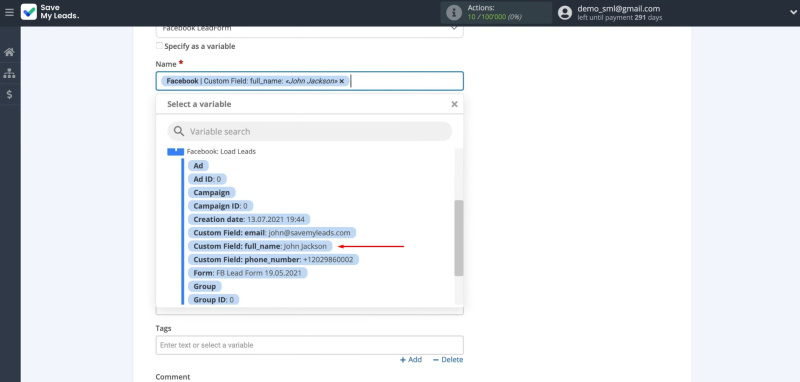
Task: Click the magnifier search icon
Action: tap(179, 131)
